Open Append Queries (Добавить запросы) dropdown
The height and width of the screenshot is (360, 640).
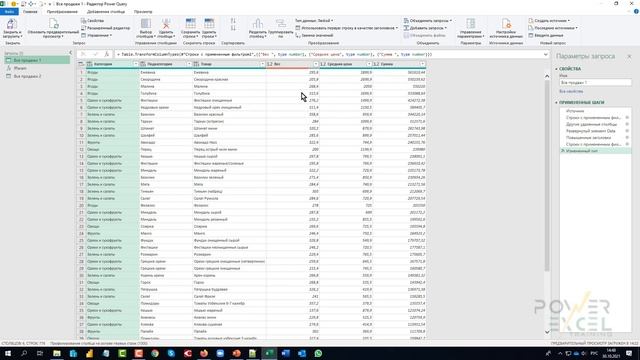pyautogui.click(x=425, y=28)
